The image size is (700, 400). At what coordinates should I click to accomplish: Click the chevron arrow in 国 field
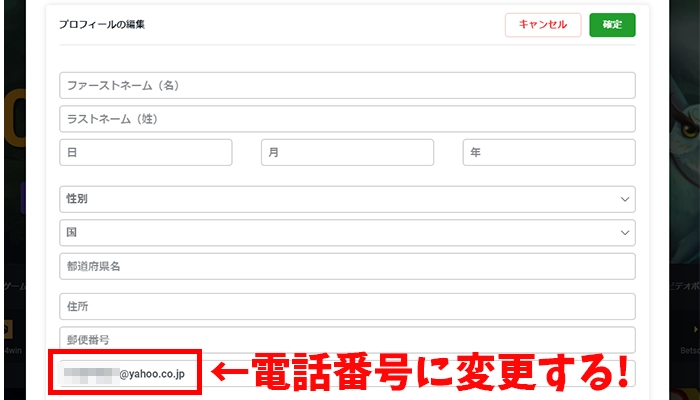point(624,232)
